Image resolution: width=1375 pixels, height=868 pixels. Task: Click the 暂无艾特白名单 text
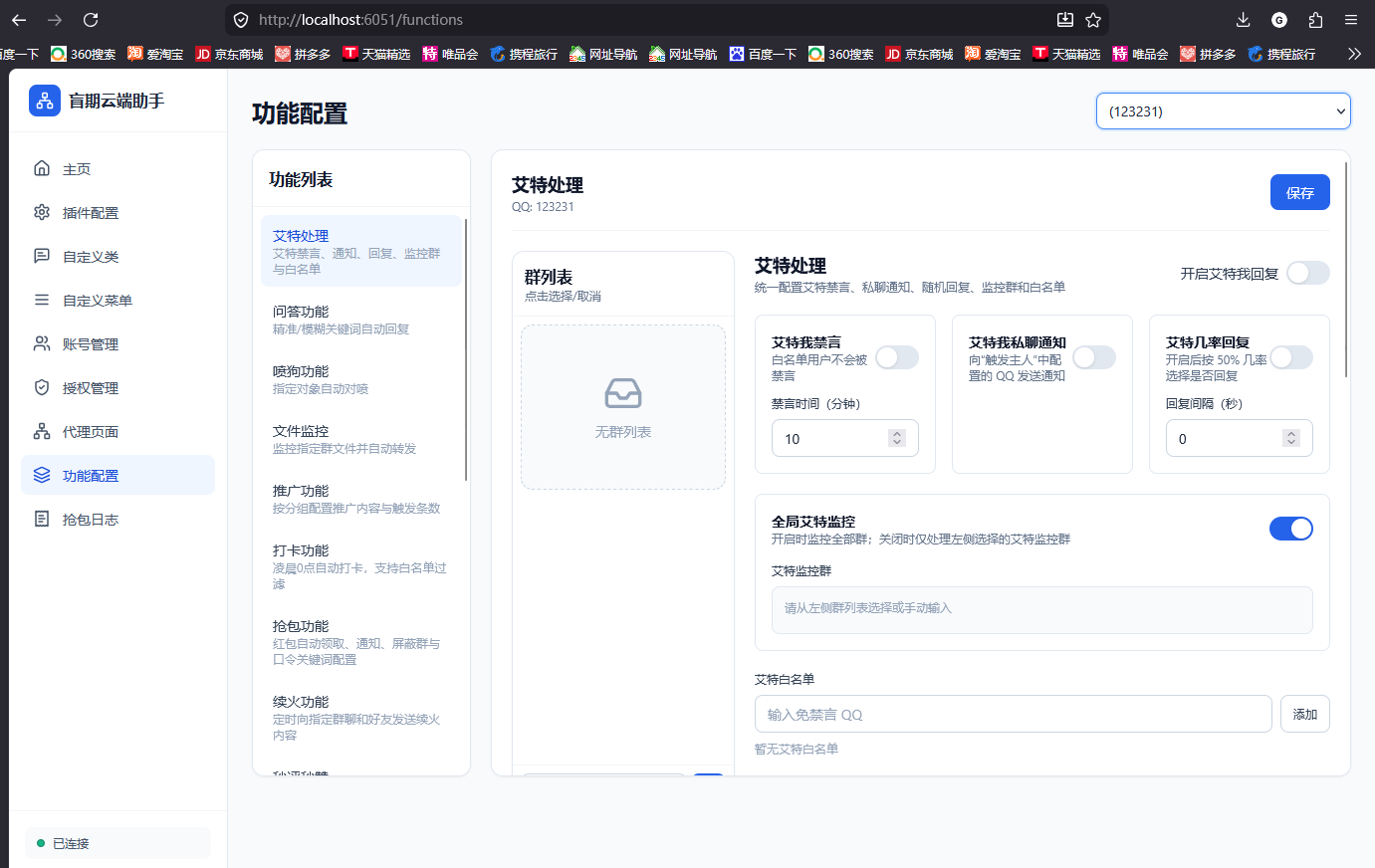pos(797,749)
